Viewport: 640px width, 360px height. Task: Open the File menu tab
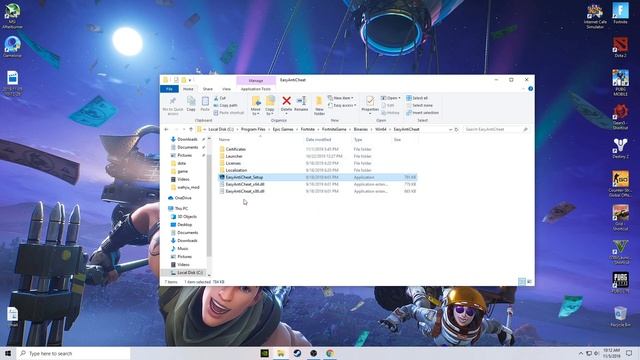[169, 89]
